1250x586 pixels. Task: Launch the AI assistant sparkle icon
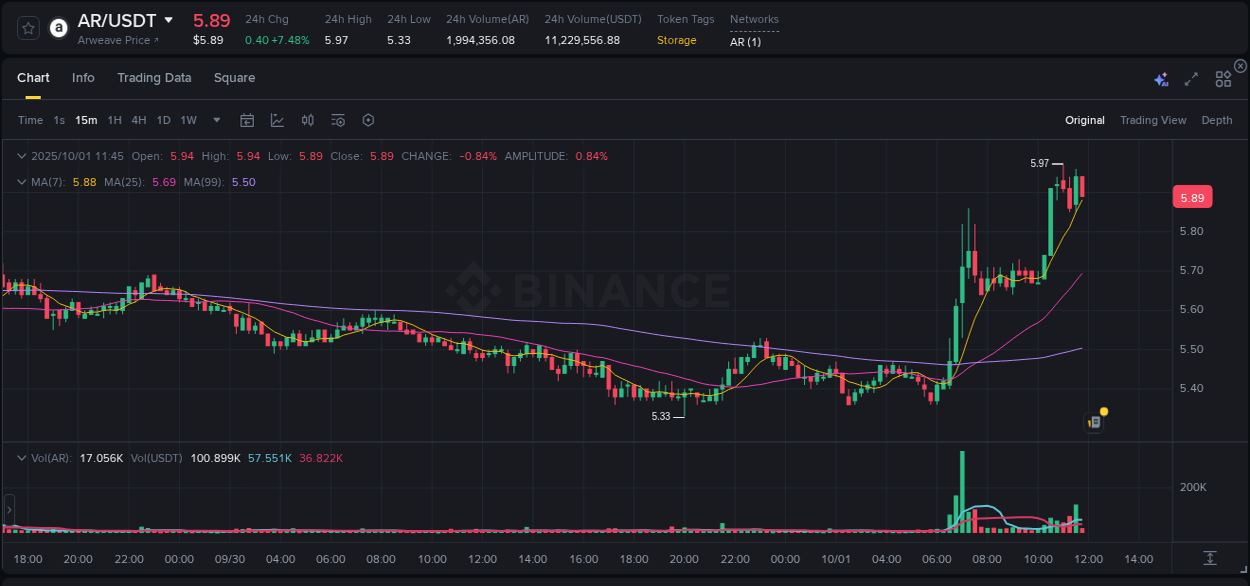point(1161,78)
